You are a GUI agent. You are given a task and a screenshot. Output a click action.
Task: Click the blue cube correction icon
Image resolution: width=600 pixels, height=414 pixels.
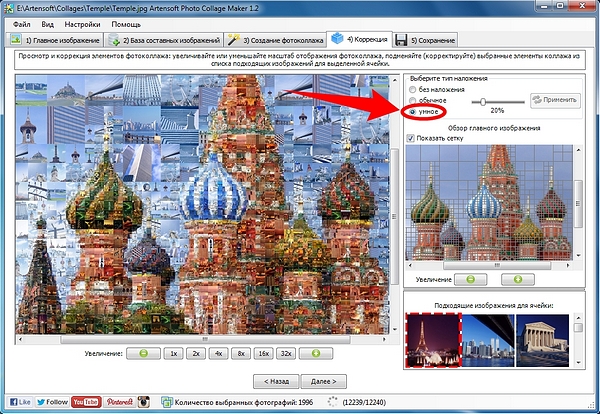coord(337,38)
